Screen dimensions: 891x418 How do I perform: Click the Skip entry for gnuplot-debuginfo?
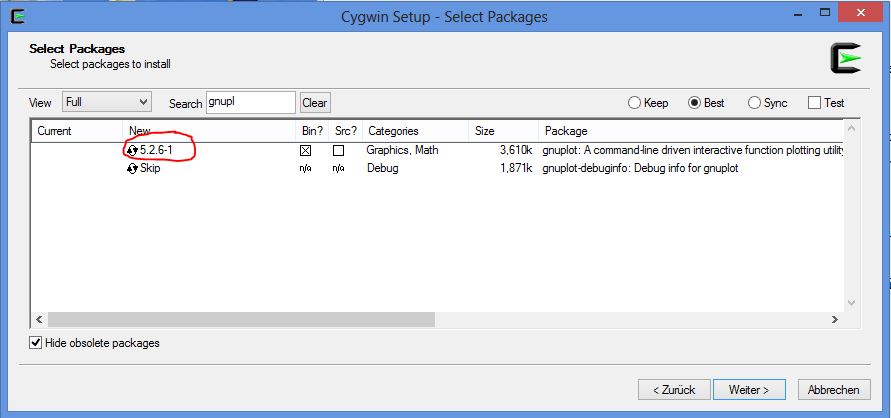pyautogui.click(x=150, y=169)
